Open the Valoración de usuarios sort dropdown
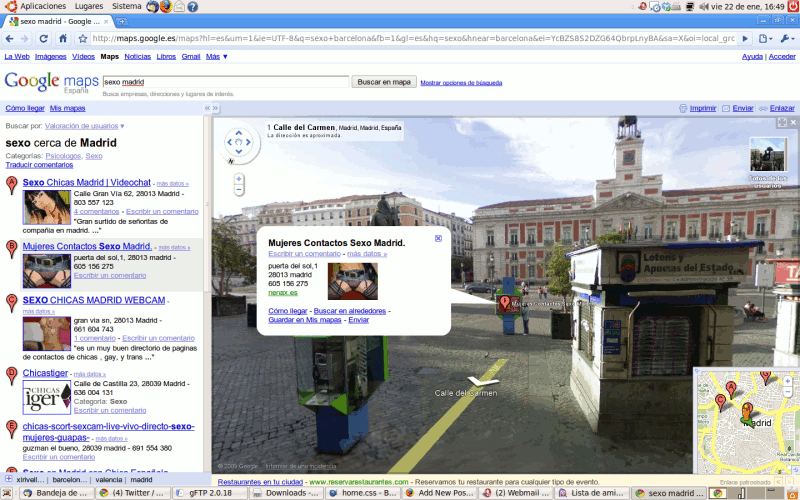 (x=84, y=126)
